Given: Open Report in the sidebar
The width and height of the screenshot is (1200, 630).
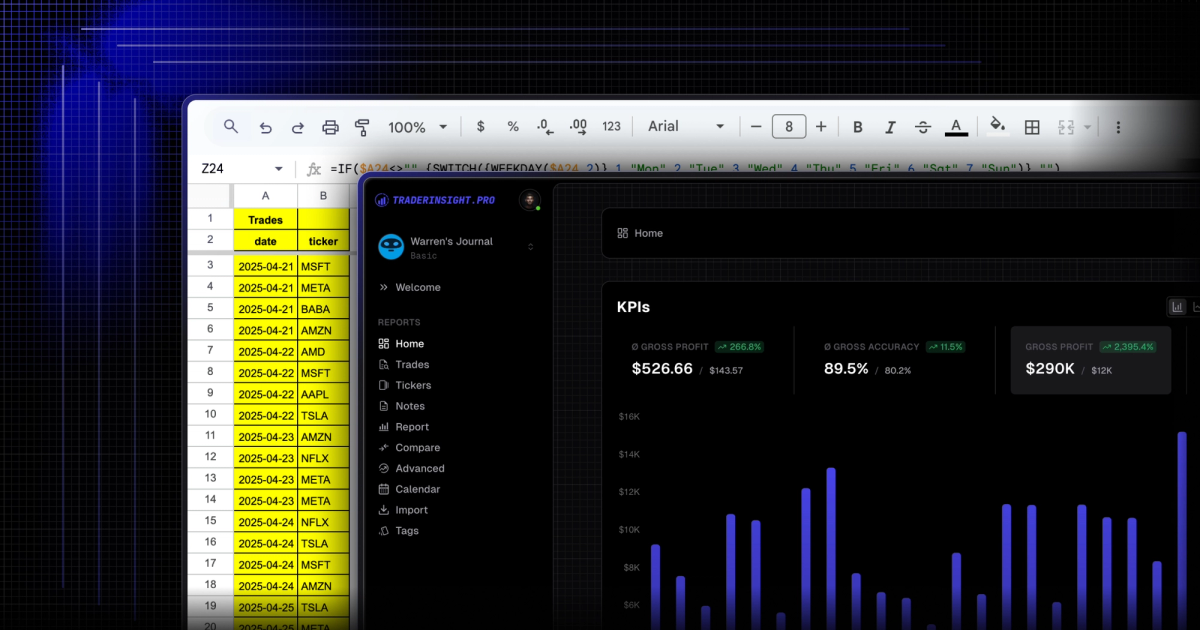Looking at the screenshot, I should pyautogui.click(x=404, y=427).
